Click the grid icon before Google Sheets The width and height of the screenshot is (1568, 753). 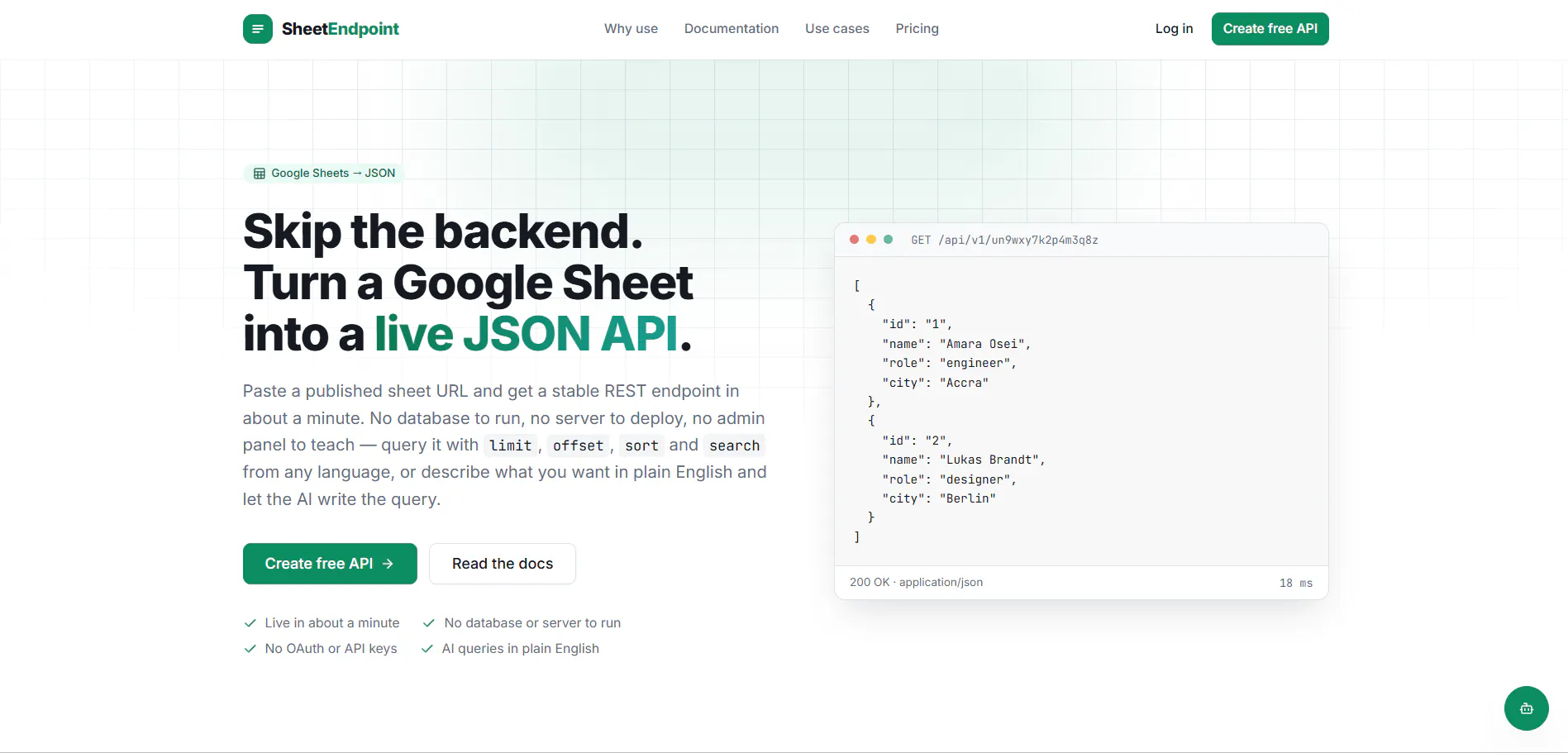pyautogui.click(x=260, y=174)
